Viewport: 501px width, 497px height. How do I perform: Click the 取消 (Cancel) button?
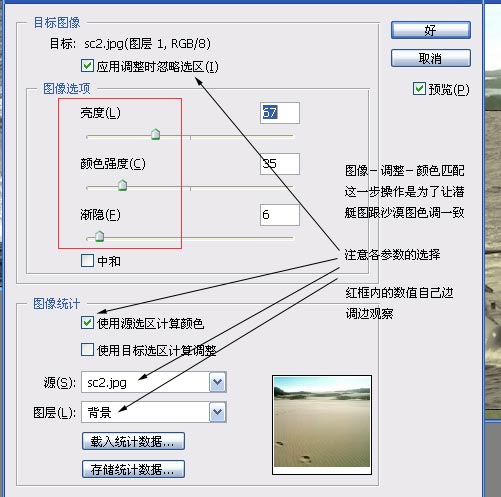click(x=431, y=58)
